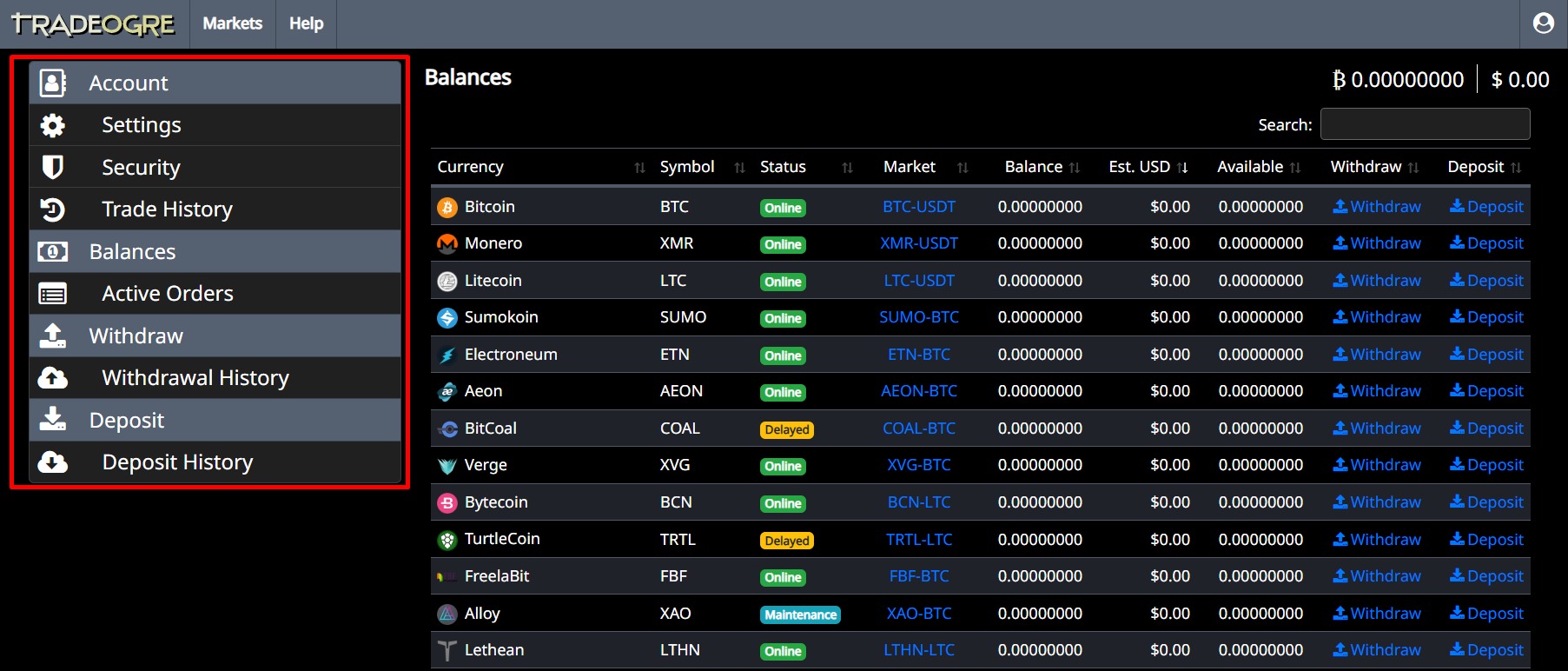The width and height of the screenshot is (1568, 671).
Task: Open Deposit History in the sidebar
Action: pyautogui.click(x=215, y=462)
